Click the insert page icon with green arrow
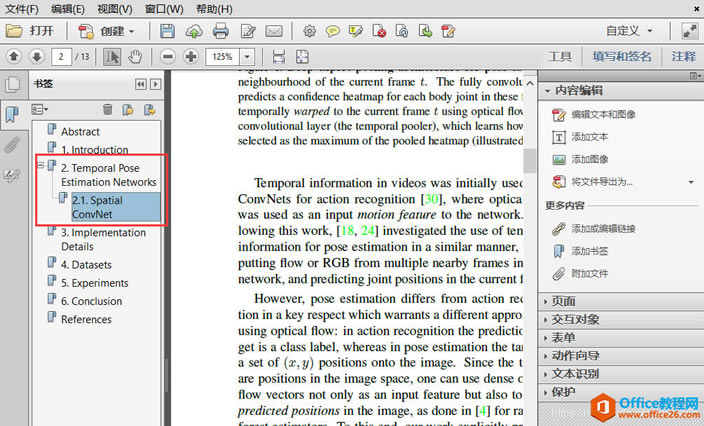704x426 pixels. point(425,31)
